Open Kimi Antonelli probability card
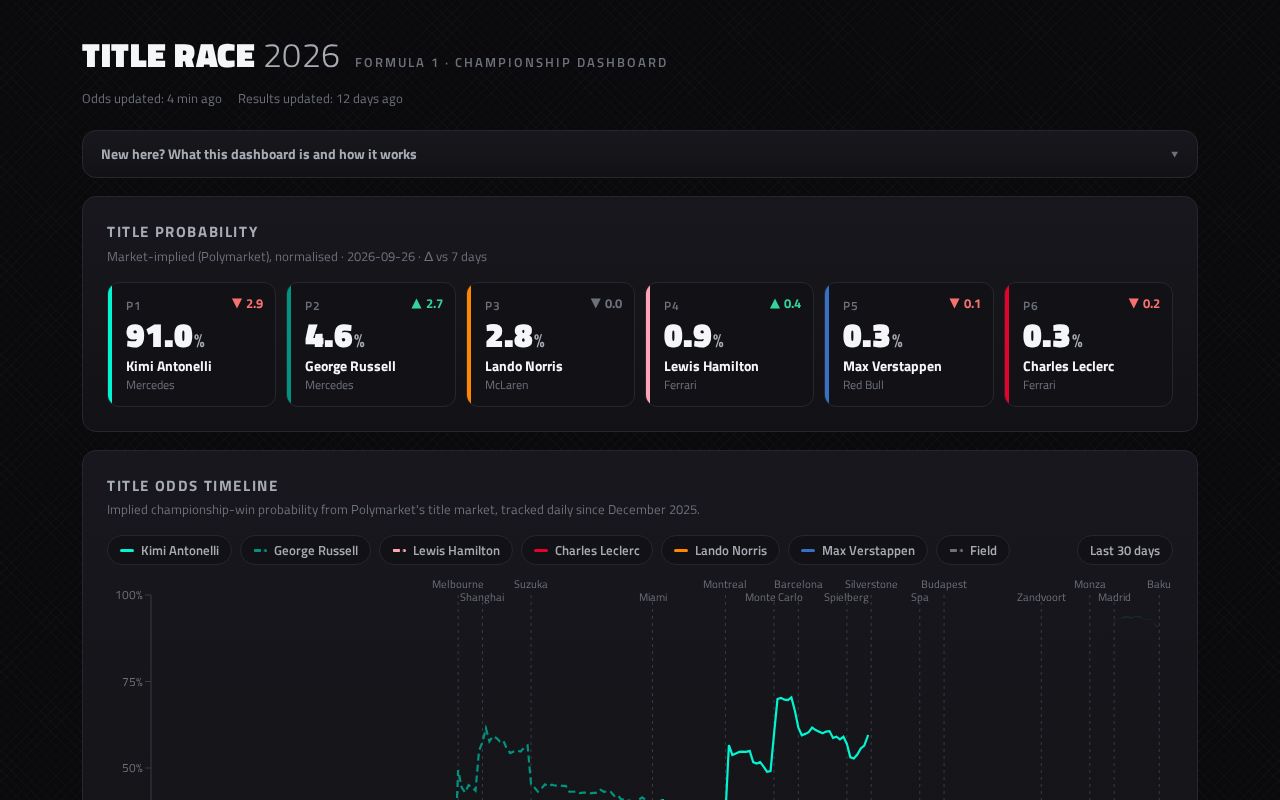The height and width of the screenshot is (800, 1280). (x=191, y=345)
